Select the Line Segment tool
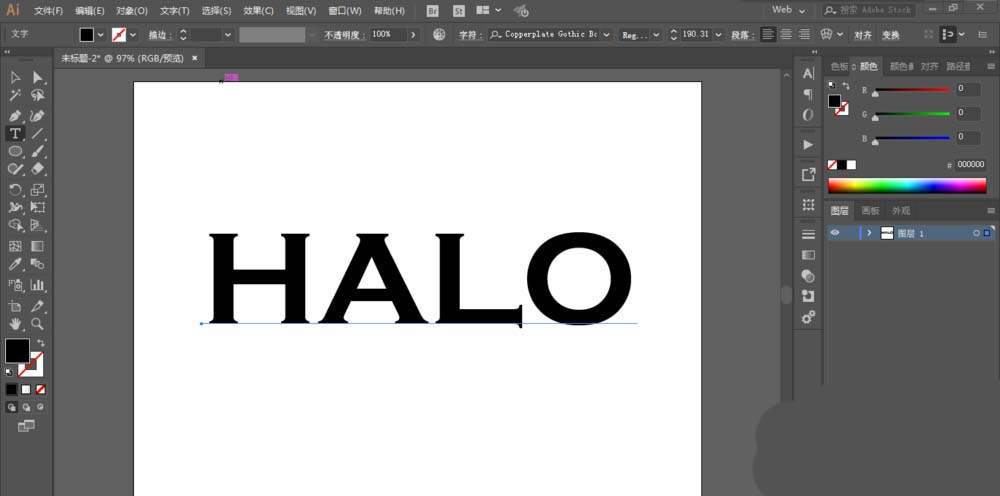Screen dimensions: 1000x496 (x=38, y=133)
